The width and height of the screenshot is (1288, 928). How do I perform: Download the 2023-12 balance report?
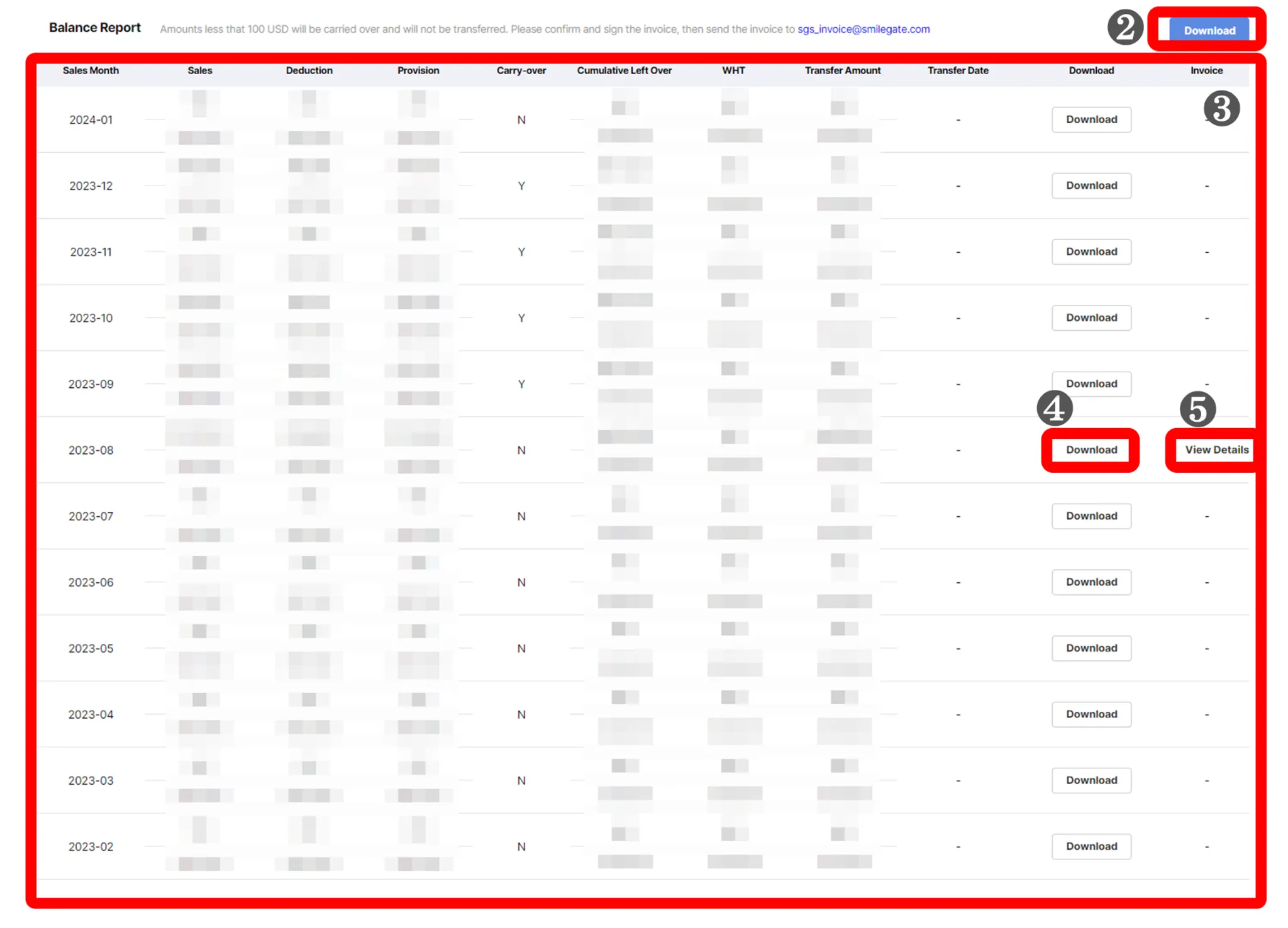click(1091, 185)
